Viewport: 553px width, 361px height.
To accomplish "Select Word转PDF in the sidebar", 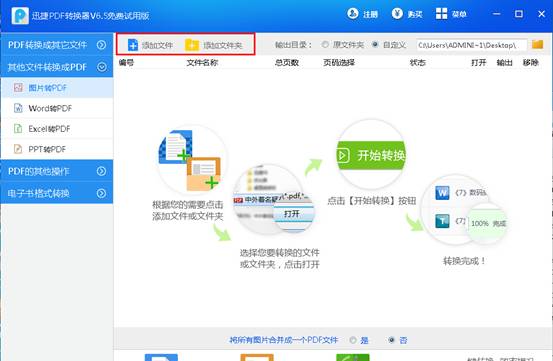I will 57,108.
